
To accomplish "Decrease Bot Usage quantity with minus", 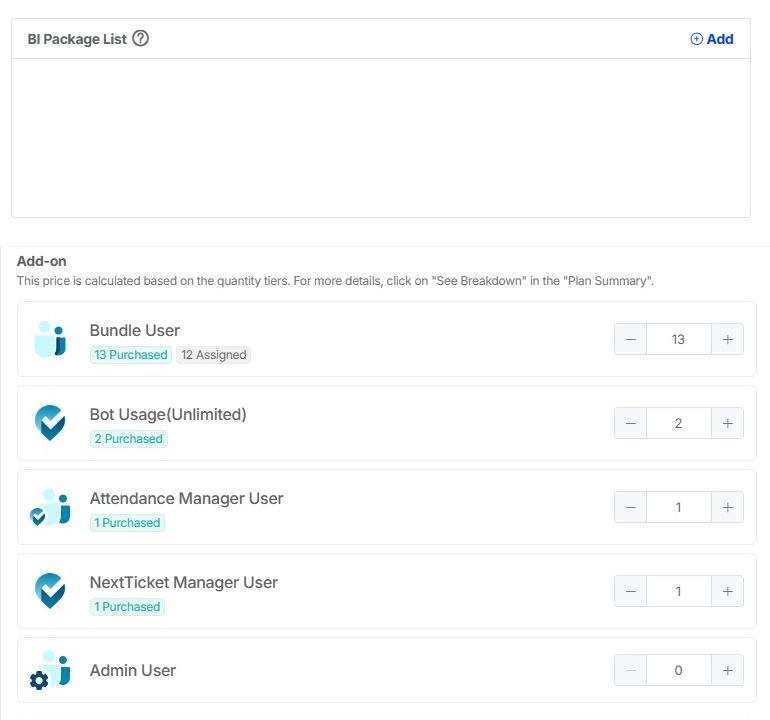I will point(630,423).
